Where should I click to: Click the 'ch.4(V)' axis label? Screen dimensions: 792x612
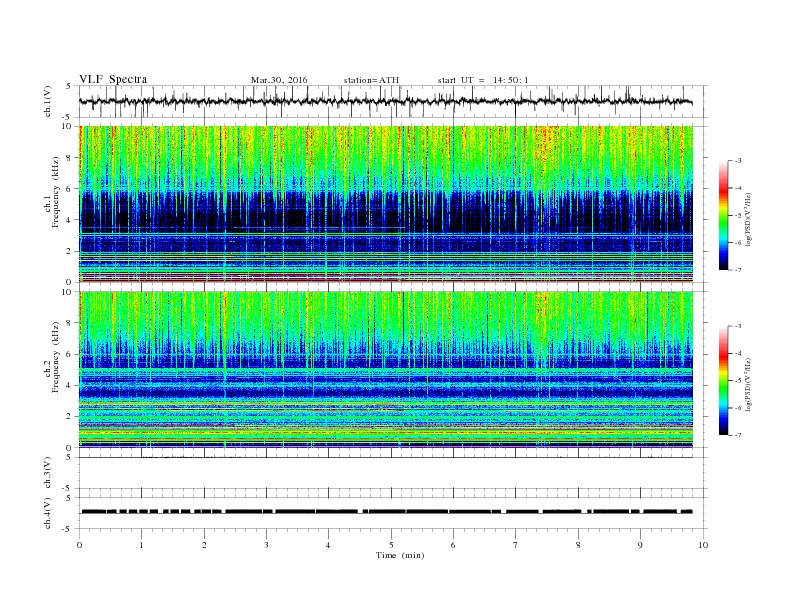[48, 513]
